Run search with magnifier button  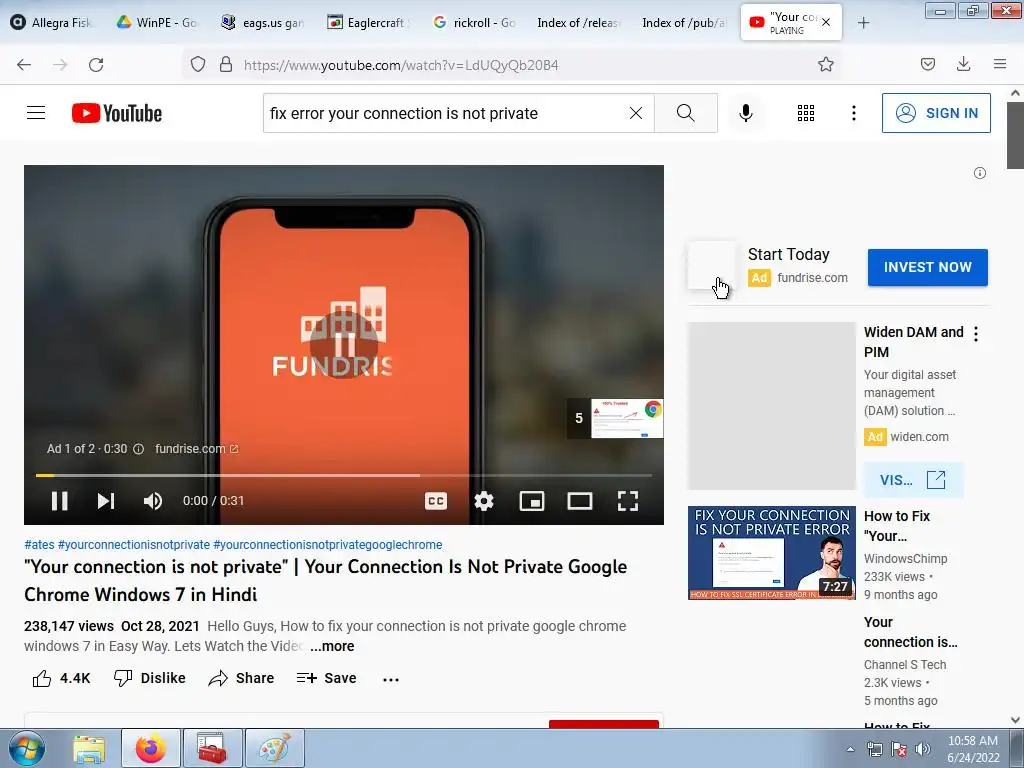point(686,113)
